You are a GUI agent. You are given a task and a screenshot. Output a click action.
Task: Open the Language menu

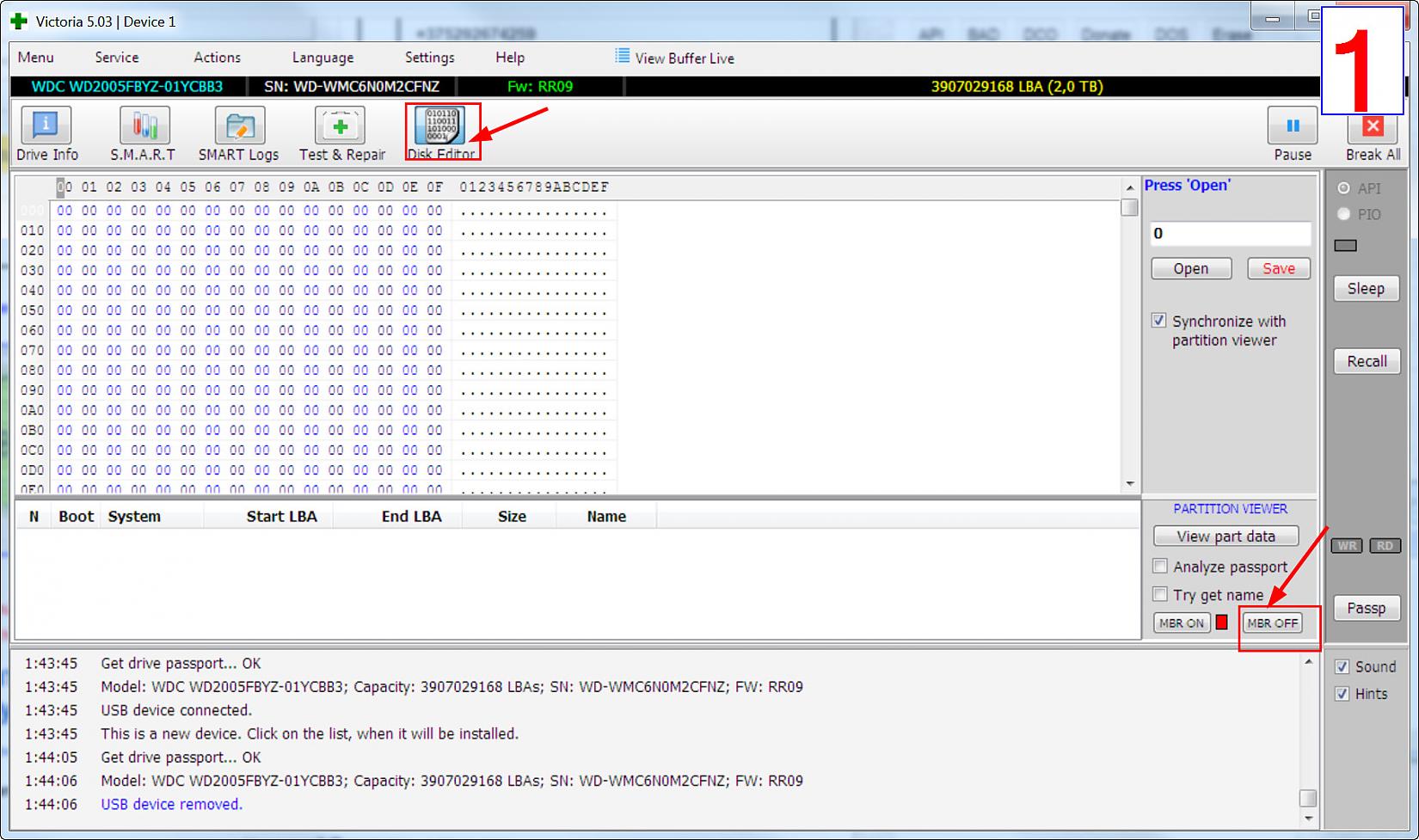coord(322,58)
